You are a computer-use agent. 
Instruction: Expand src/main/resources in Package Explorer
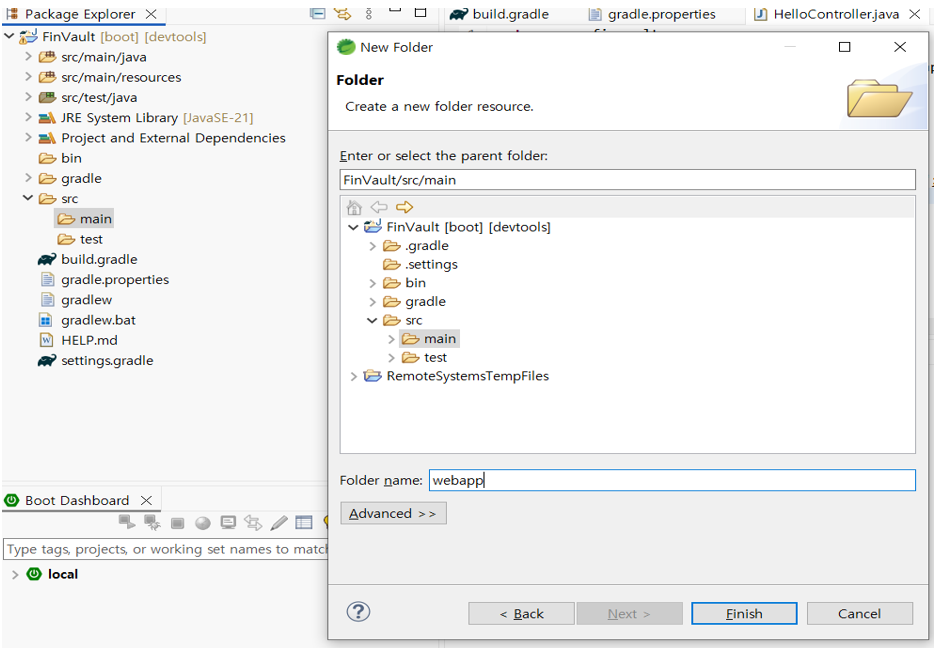28,77
